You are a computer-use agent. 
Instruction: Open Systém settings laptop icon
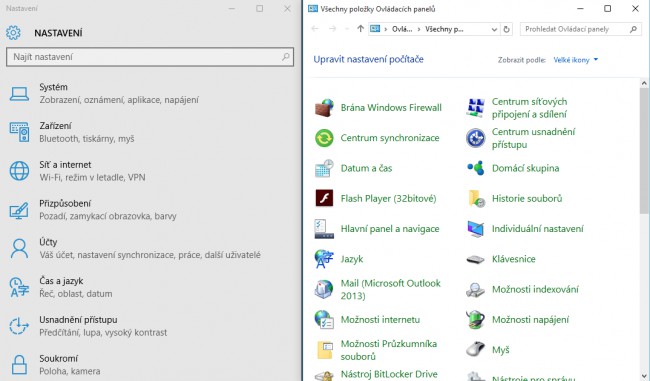point(19,94)
